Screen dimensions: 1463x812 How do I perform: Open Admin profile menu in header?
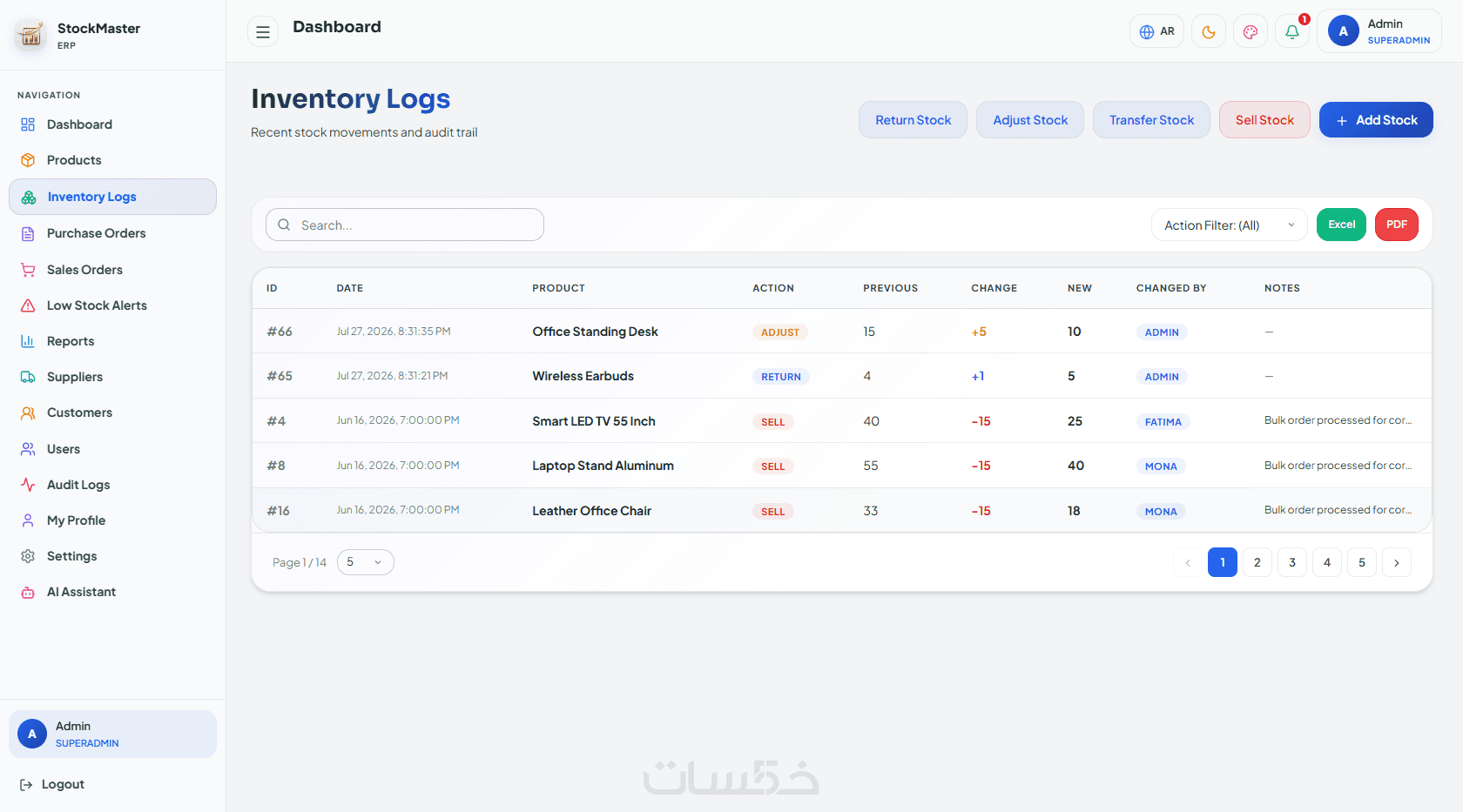pos(1379,31)
